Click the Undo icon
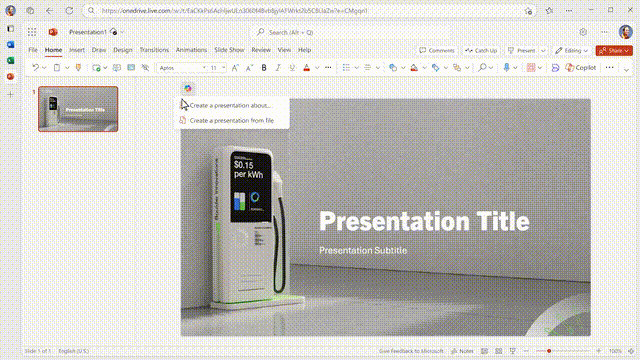 coord(36,68)
